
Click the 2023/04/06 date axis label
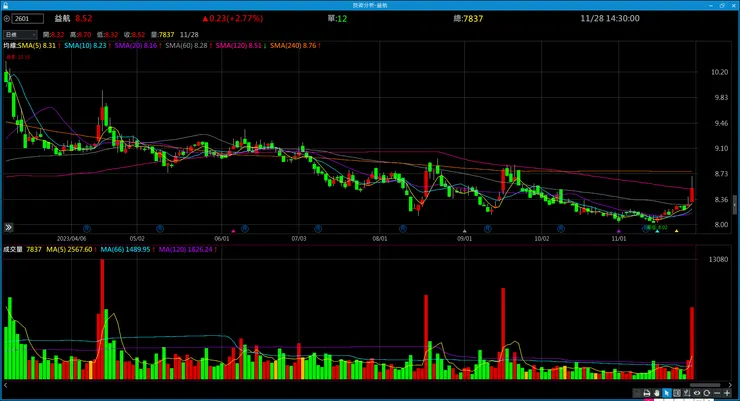point(72,239)
